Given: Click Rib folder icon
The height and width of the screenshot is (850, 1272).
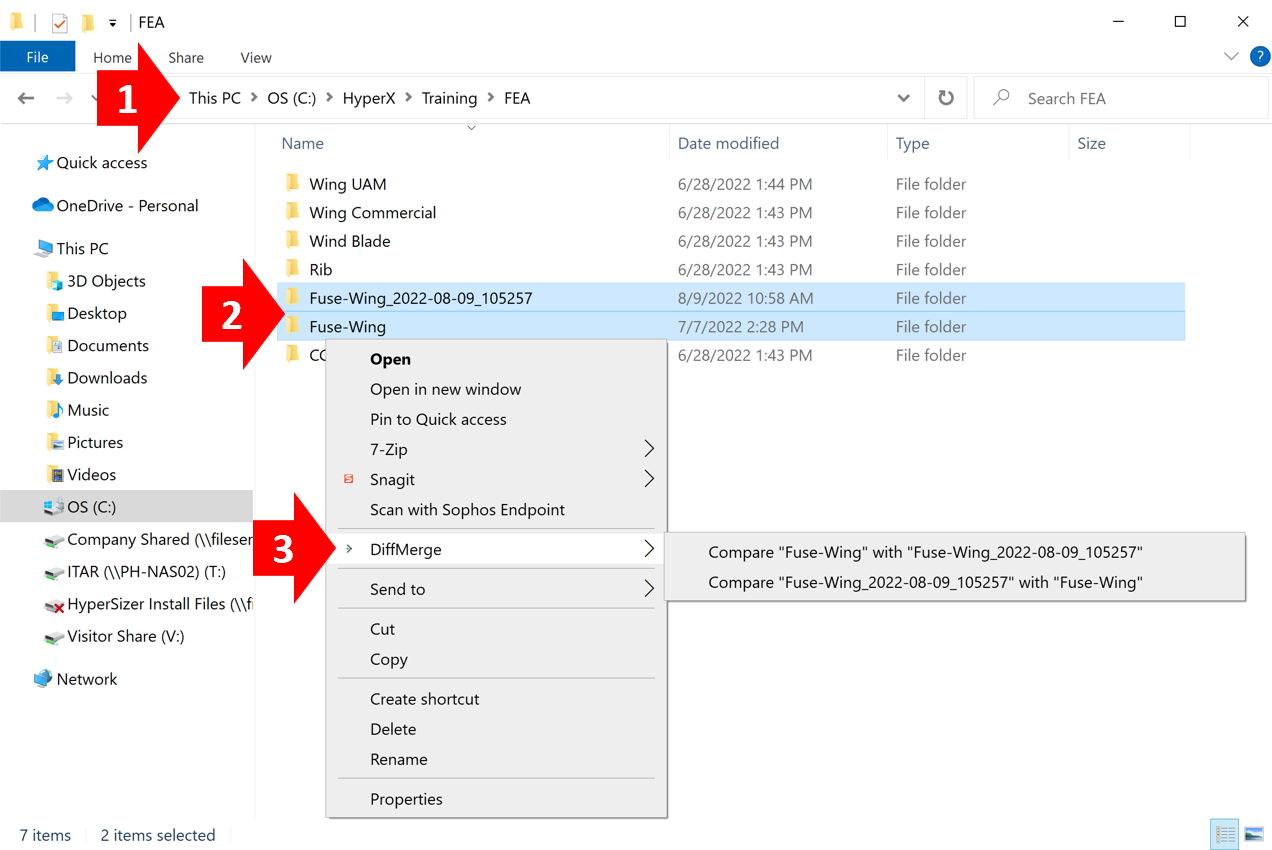Looking at the screenshot, I should click(292, 268).
